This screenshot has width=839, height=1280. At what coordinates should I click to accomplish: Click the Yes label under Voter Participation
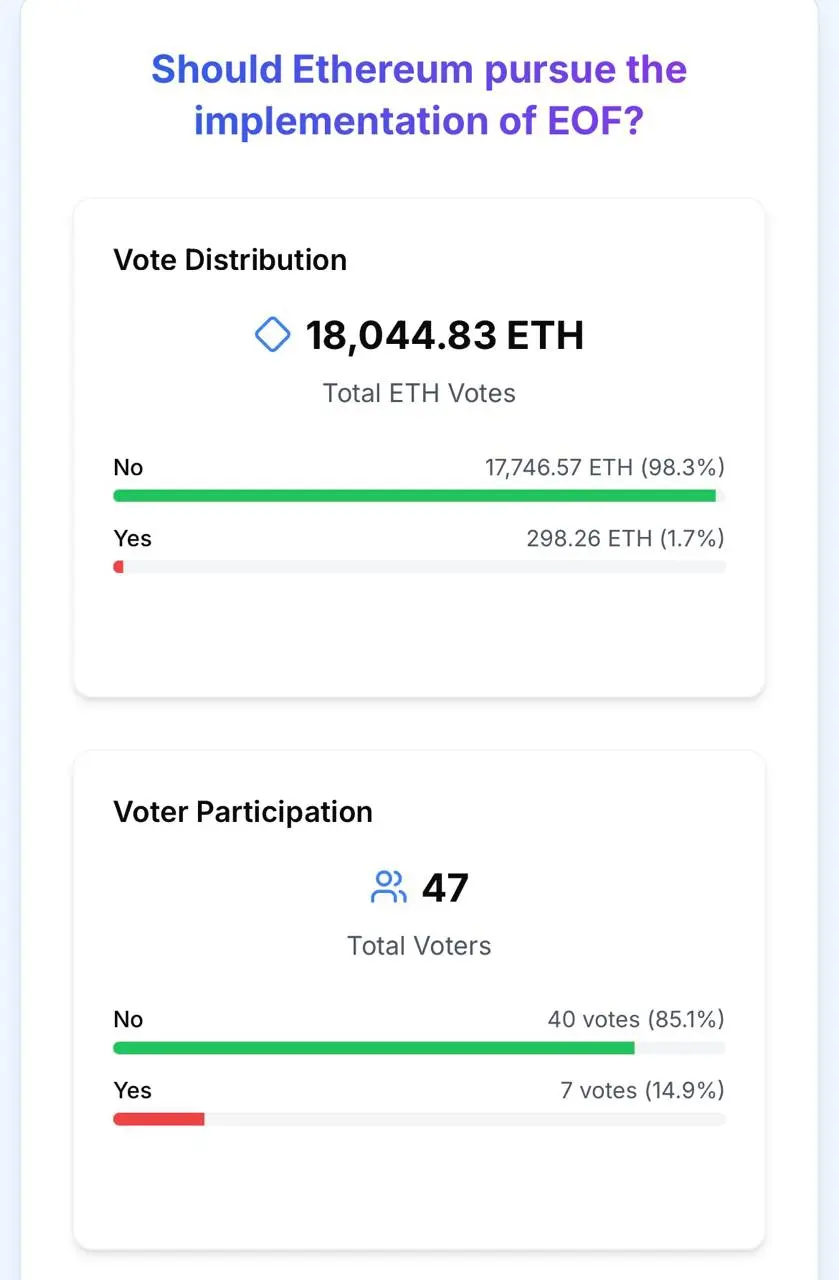pyautogui.click(x=132, y=1090)
